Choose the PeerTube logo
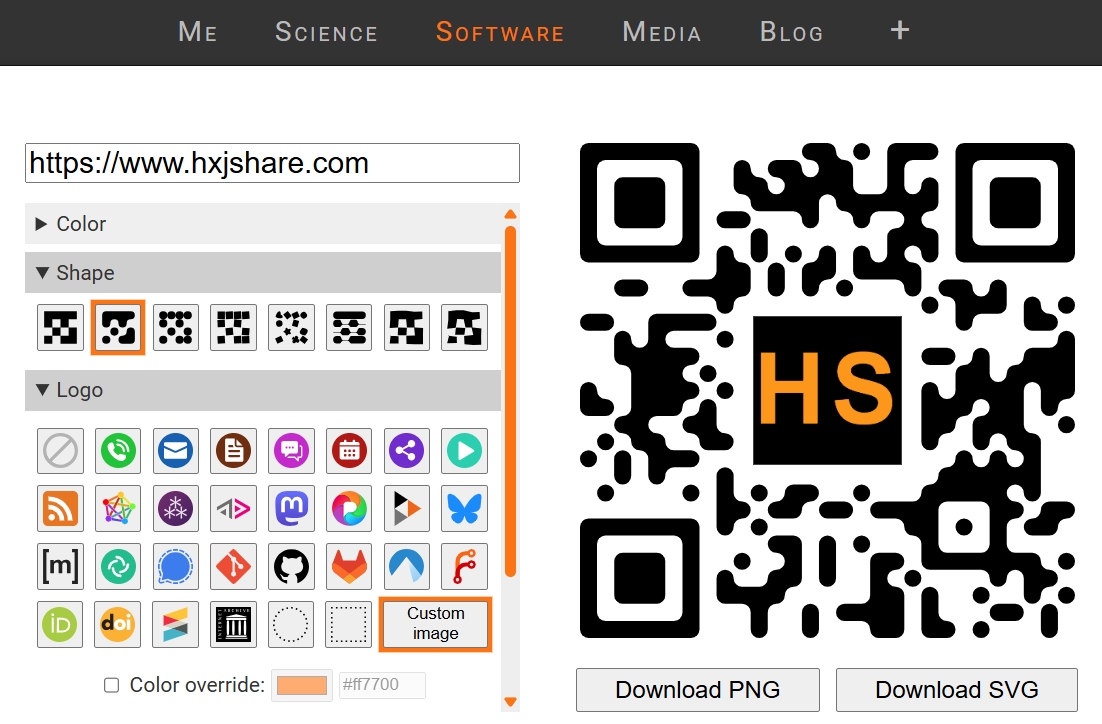The image size is (1102, 724). 407,508
